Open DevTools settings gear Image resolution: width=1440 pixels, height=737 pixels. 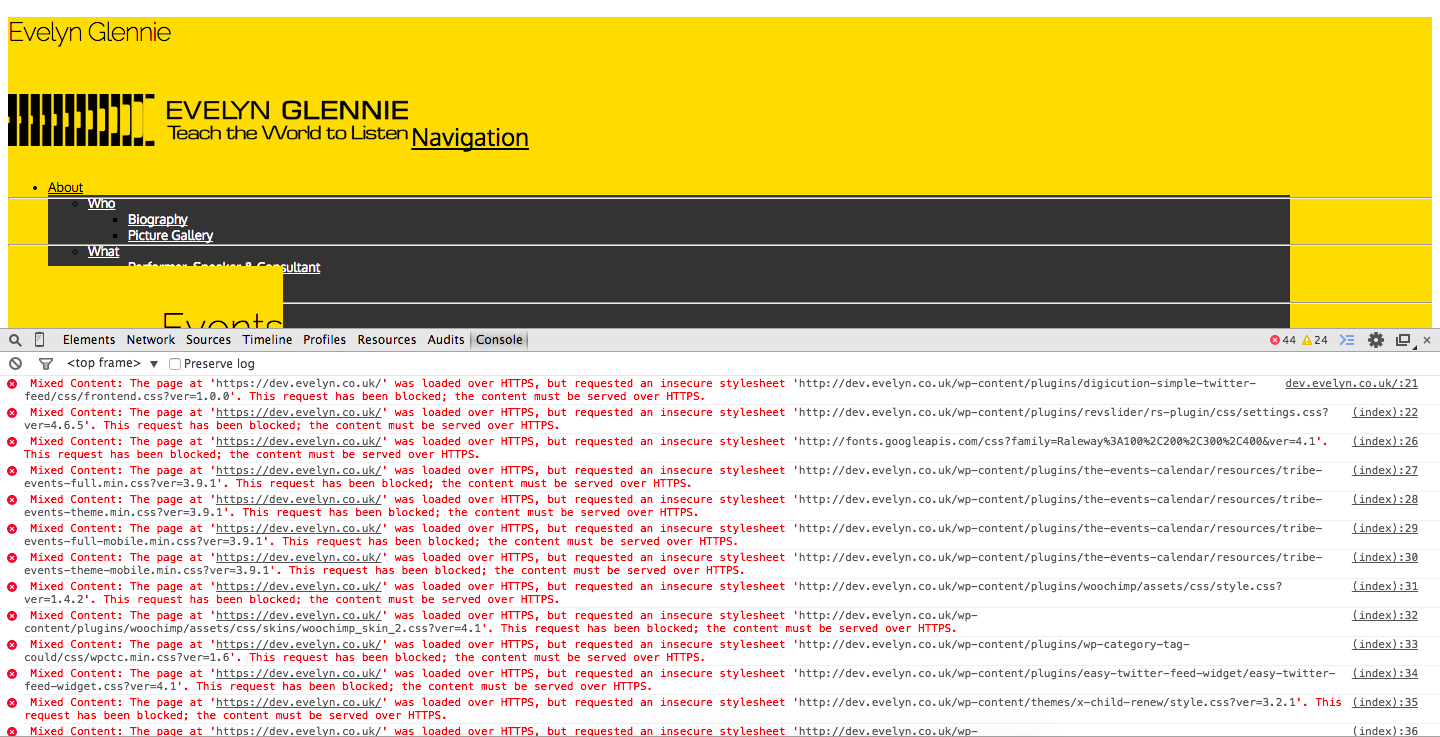[1376, 340]
